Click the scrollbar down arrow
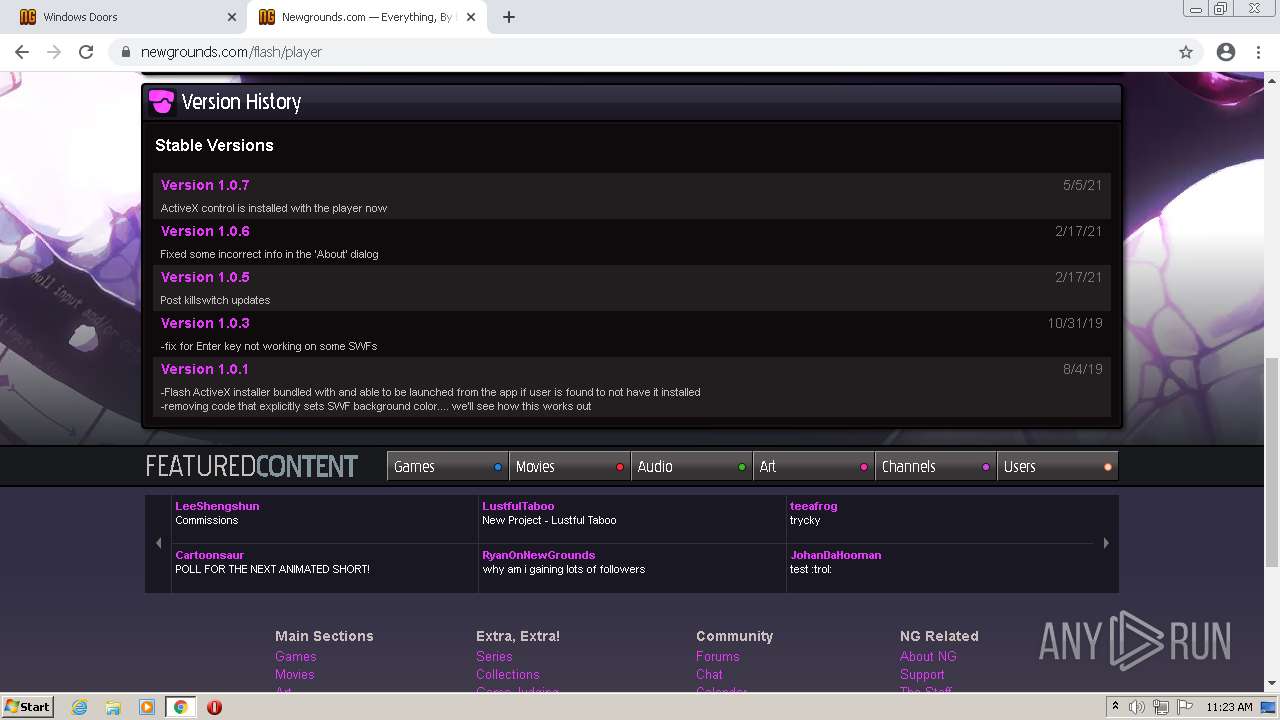The image size is (1280, 720). click(1272, 684)
